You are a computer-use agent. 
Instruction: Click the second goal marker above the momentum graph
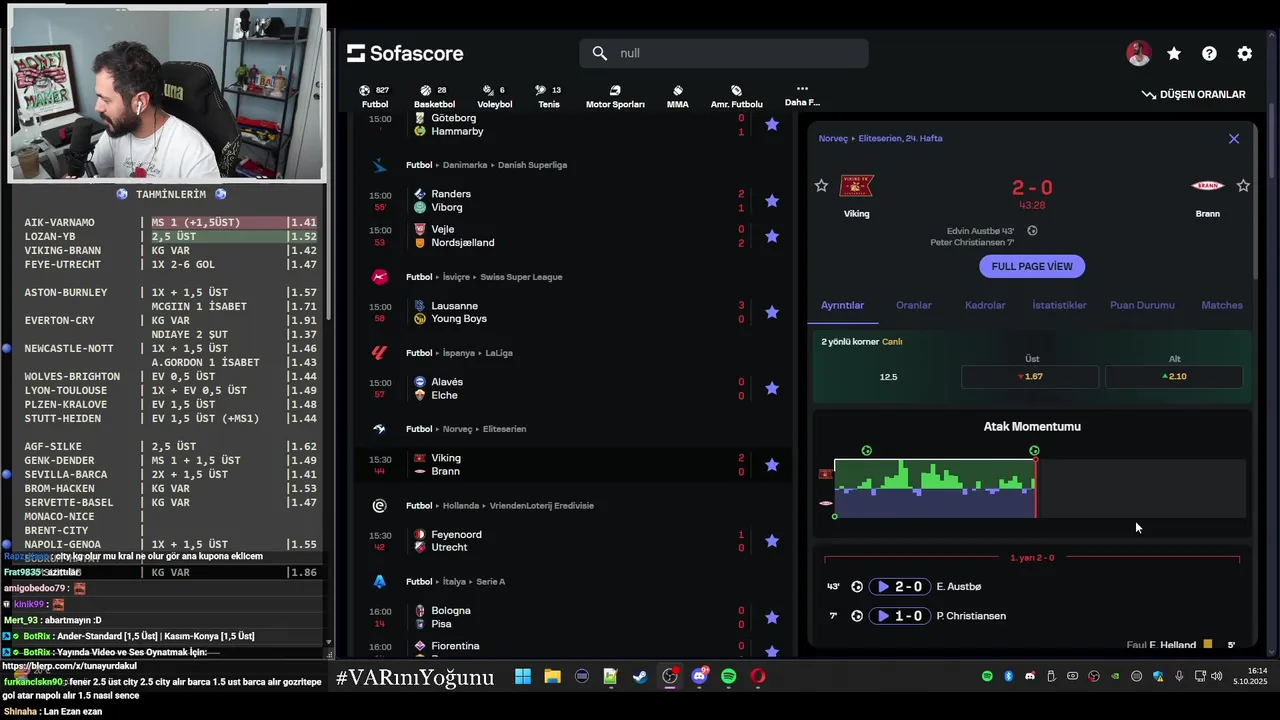1034,451
